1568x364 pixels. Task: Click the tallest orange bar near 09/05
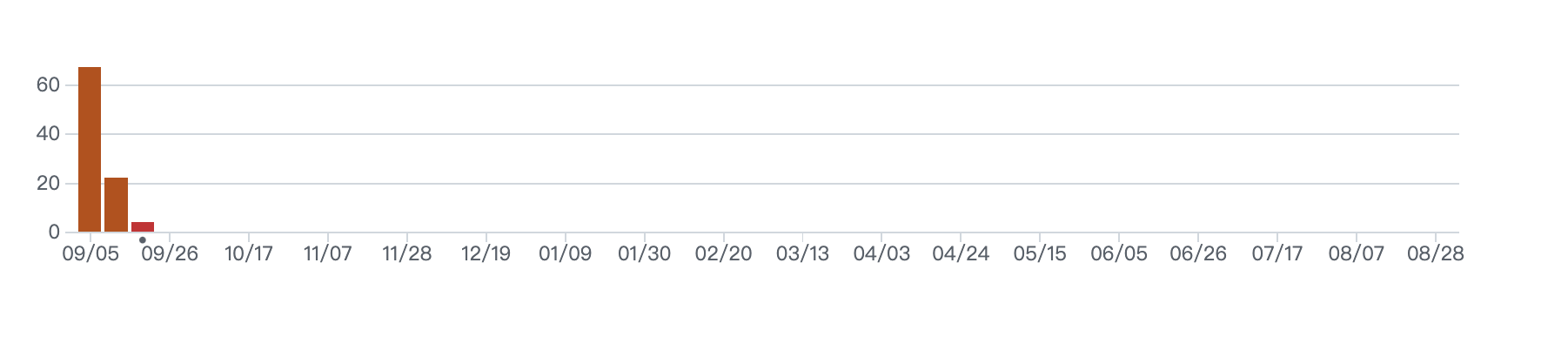90,150
